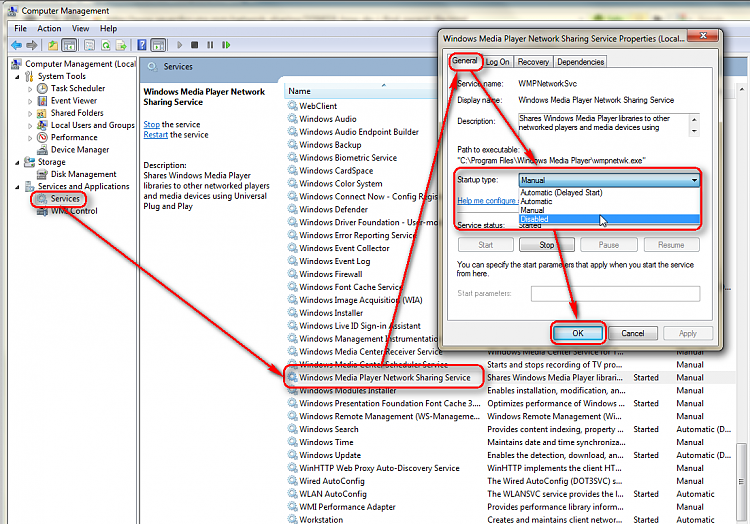Click the Properties toolbar icon
This screenshot has width=750, height=524.
tap(89, 45)
